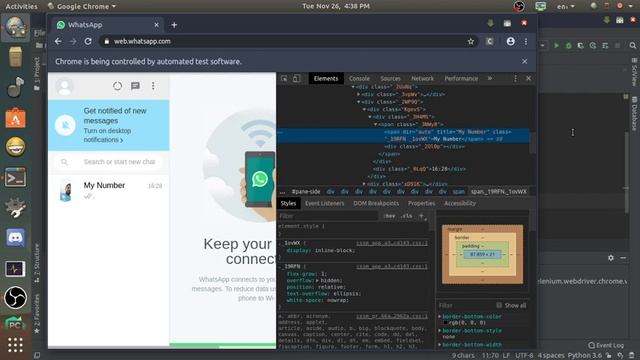Image resolution: width=640 pixels, height=360 pixels.
Task: Dismiss the automated test software infobar
Action: coord(524,61)
